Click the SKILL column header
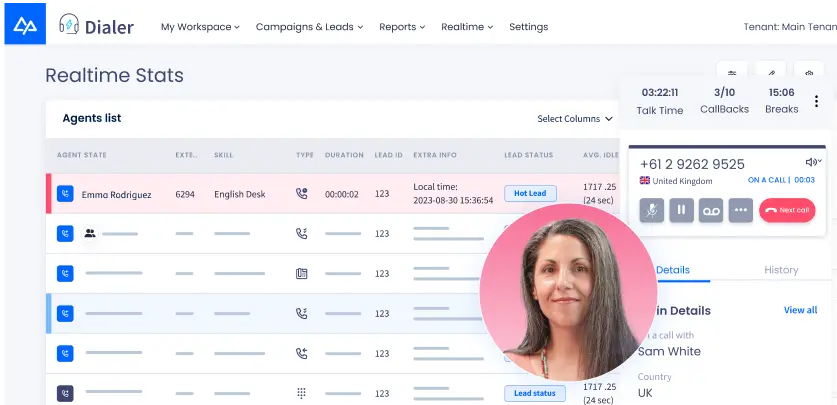The height and width of the screenshot is (405, 837). (223, 155)
